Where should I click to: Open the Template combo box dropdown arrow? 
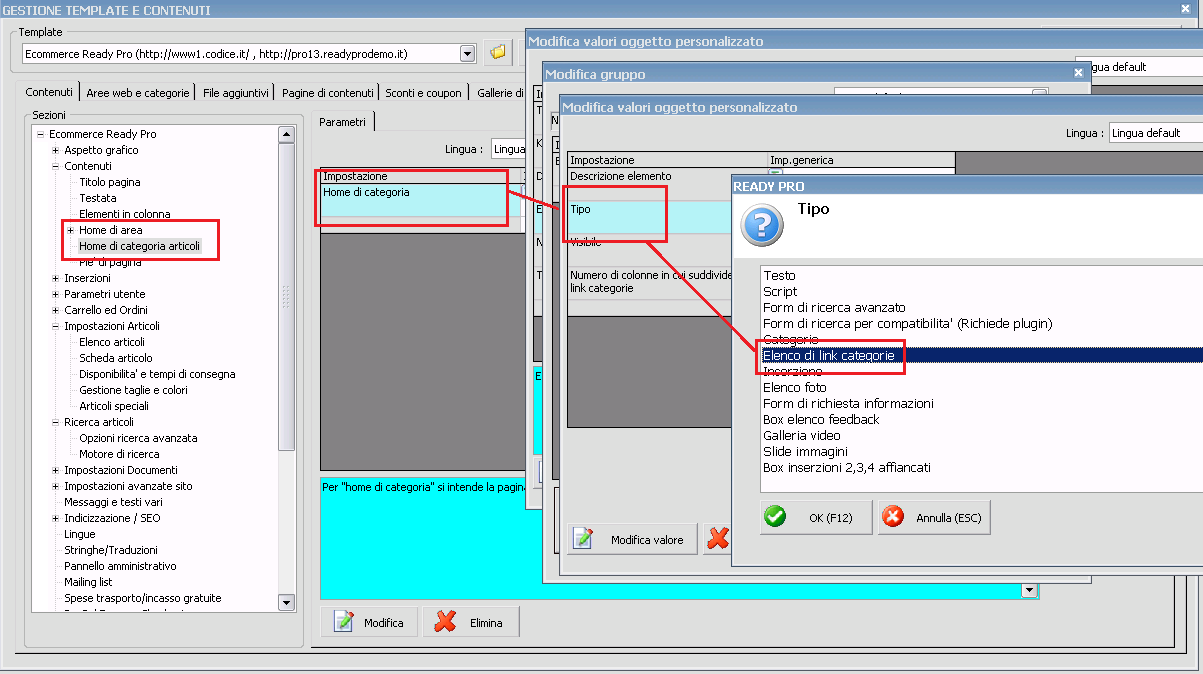click(467, 53)
